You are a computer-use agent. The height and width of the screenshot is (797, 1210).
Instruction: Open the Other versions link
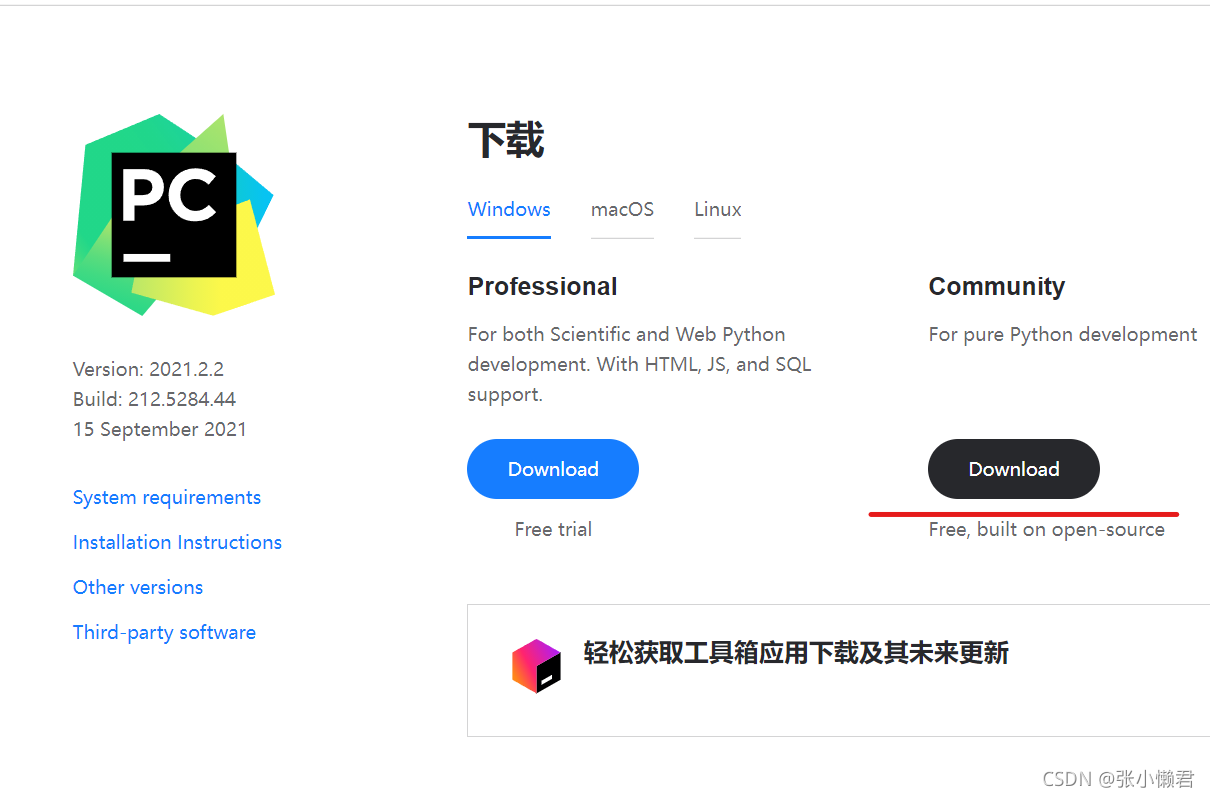pos(138,587)
